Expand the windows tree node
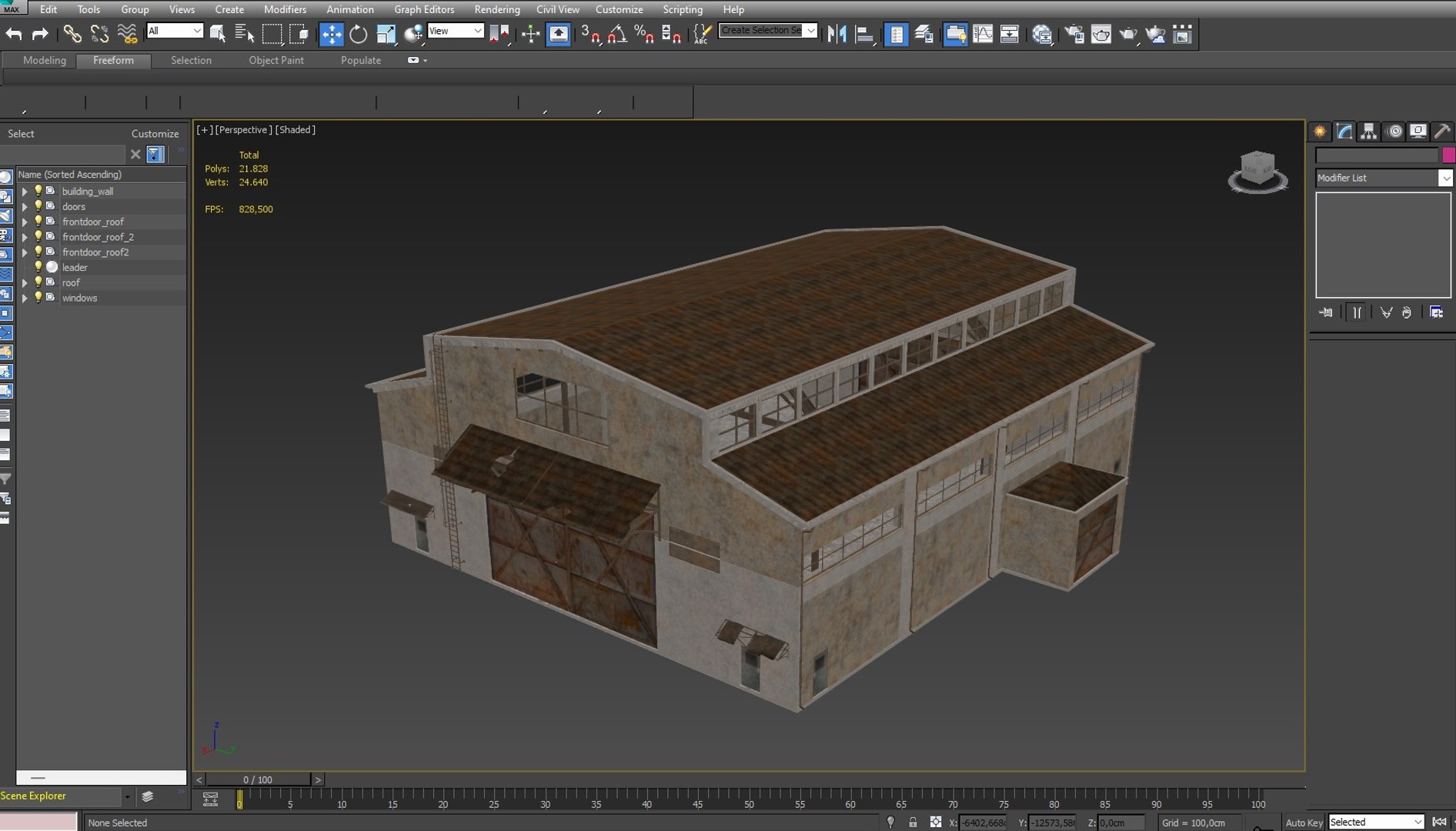Image resolution: width=1456 pixels, height=831 pixels. tap(24, 299)
